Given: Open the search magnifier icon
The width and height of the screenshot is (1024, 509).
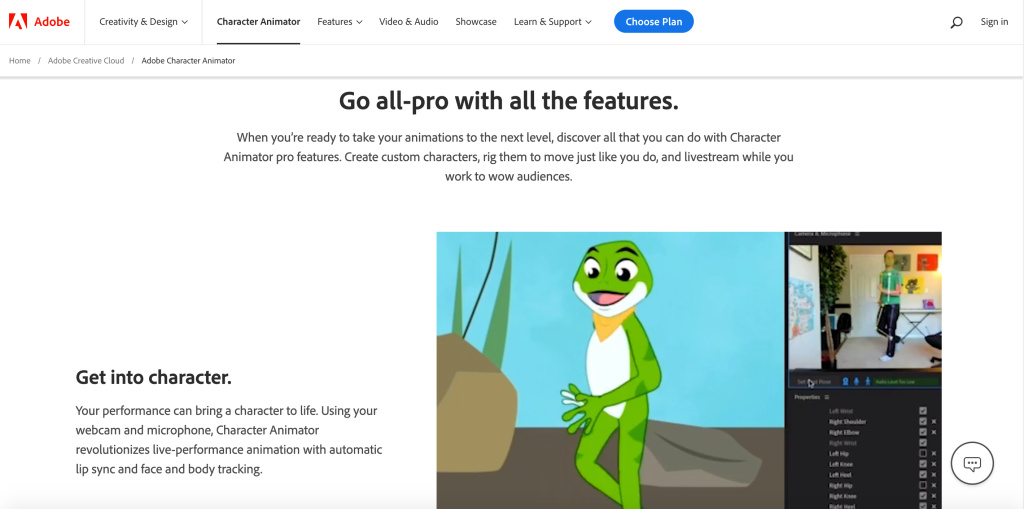Looking at the screenshot, I should [956, 22].
